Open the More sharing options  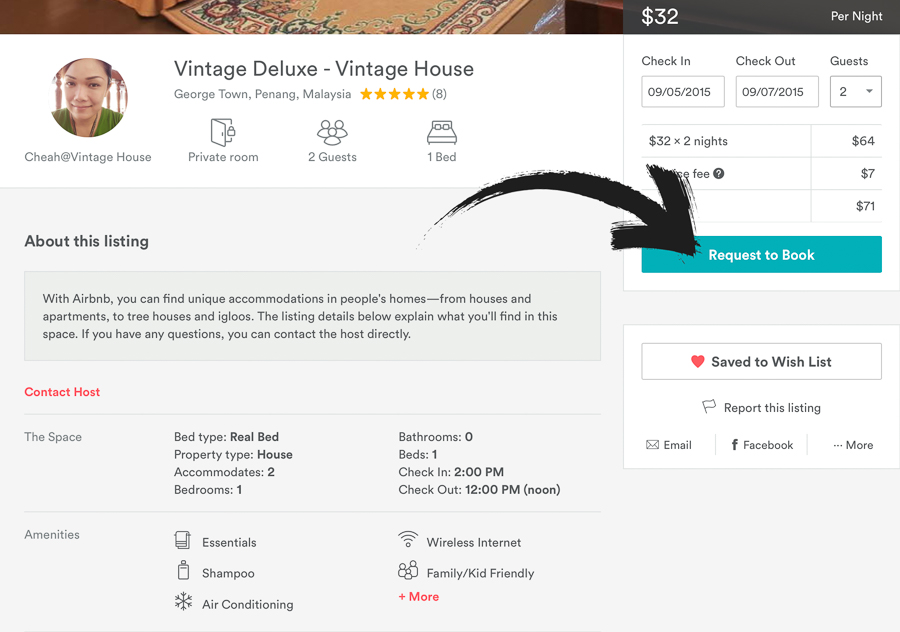click(853, 445)
